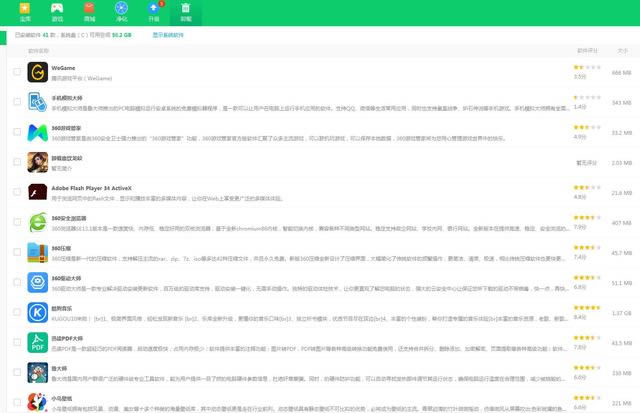Image resolution: width=640 pixels, height=413 pixels.
Task: Tick the 360压缩 checkbox
Action: (x=17, y=252)
